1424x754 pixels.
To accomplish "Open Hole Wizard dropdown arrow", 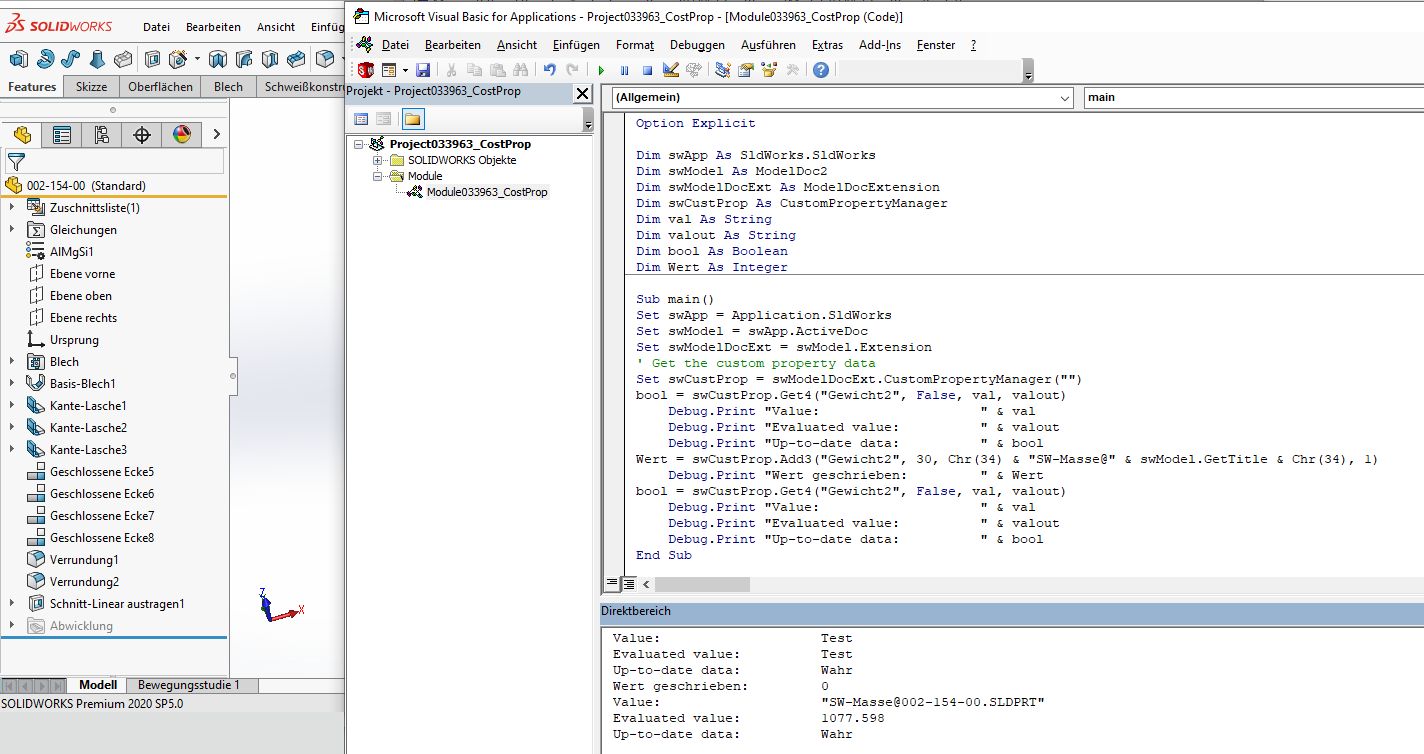I will click(x=197, y=58).
